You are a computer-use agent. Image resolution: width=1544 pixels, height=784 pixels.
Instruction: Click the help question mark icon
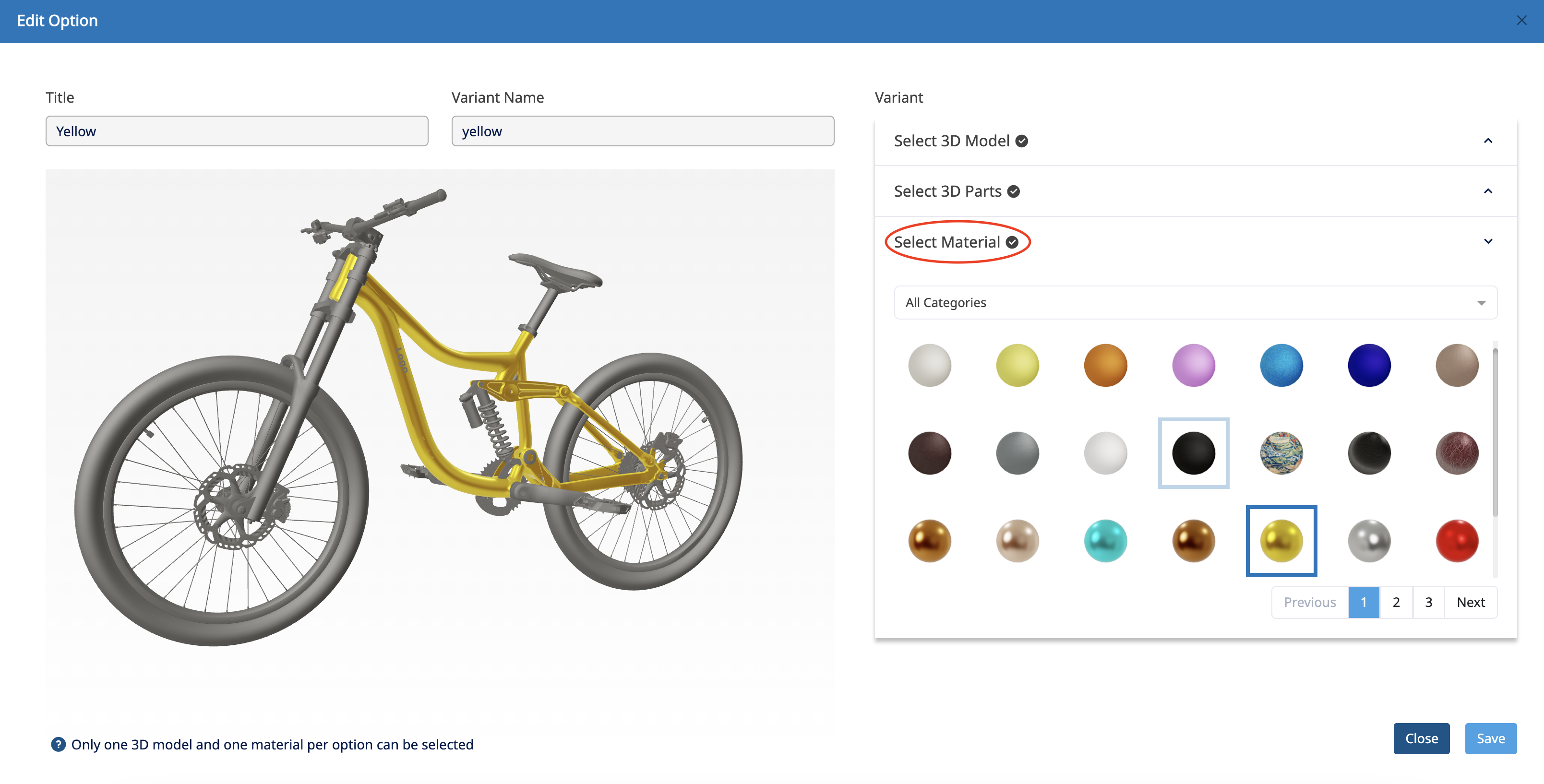pos(58,744)
